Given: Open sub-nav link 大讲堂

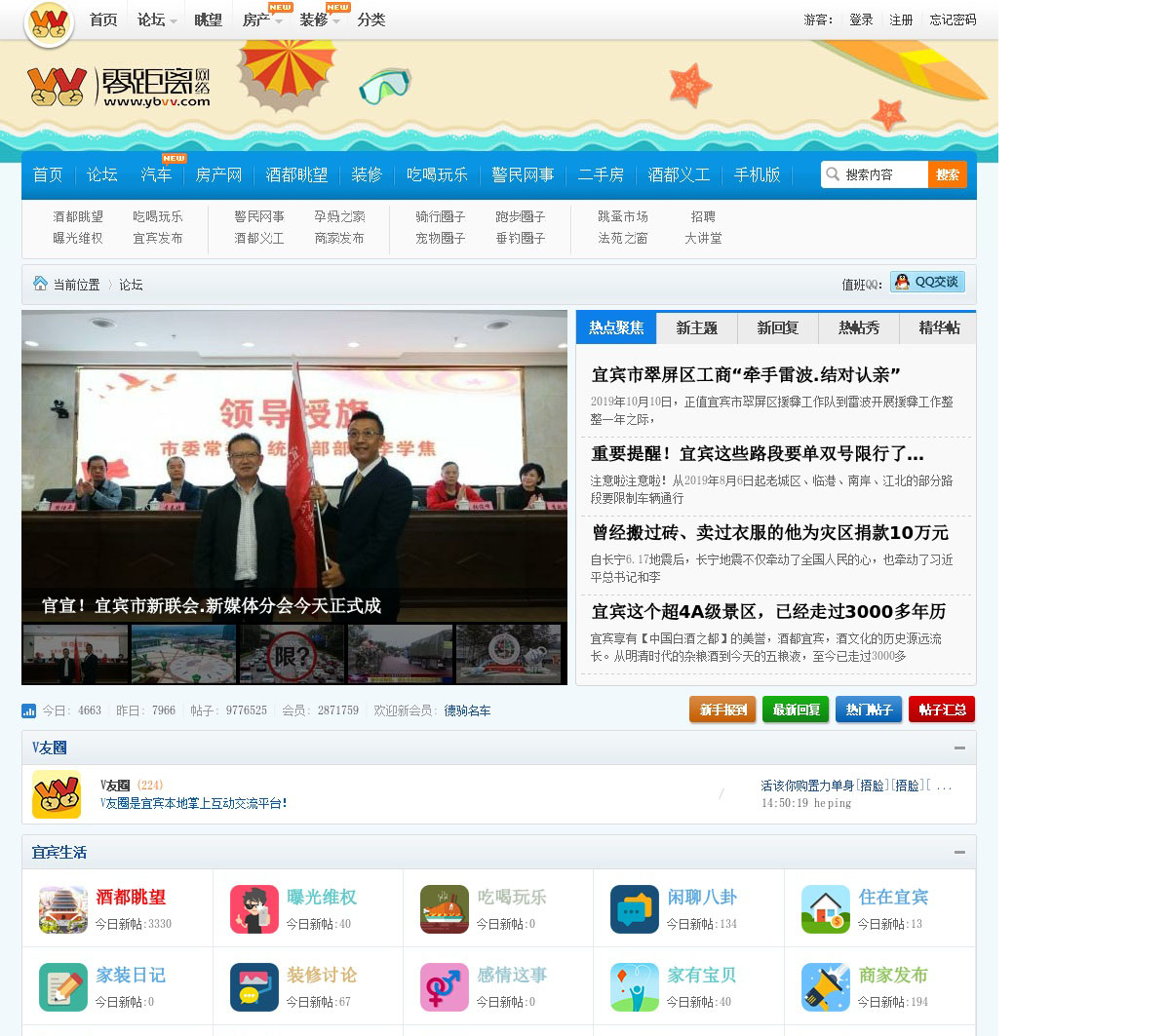Looking at the screenshot, I should point(703,238).
